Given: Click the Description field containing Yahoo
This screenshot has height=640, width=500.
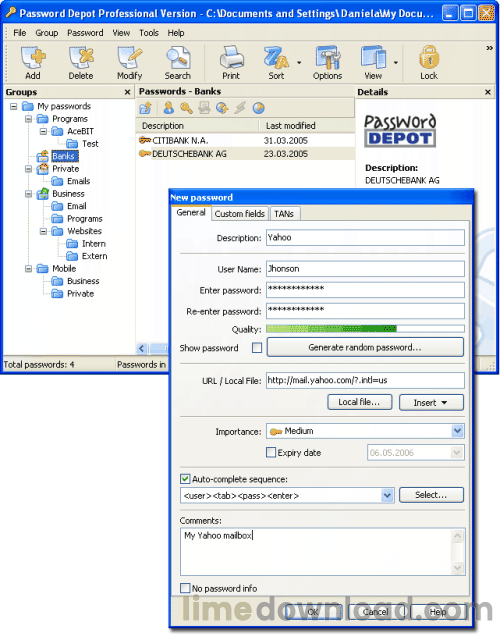Looking at the screenshot, I should pos(365,238).
